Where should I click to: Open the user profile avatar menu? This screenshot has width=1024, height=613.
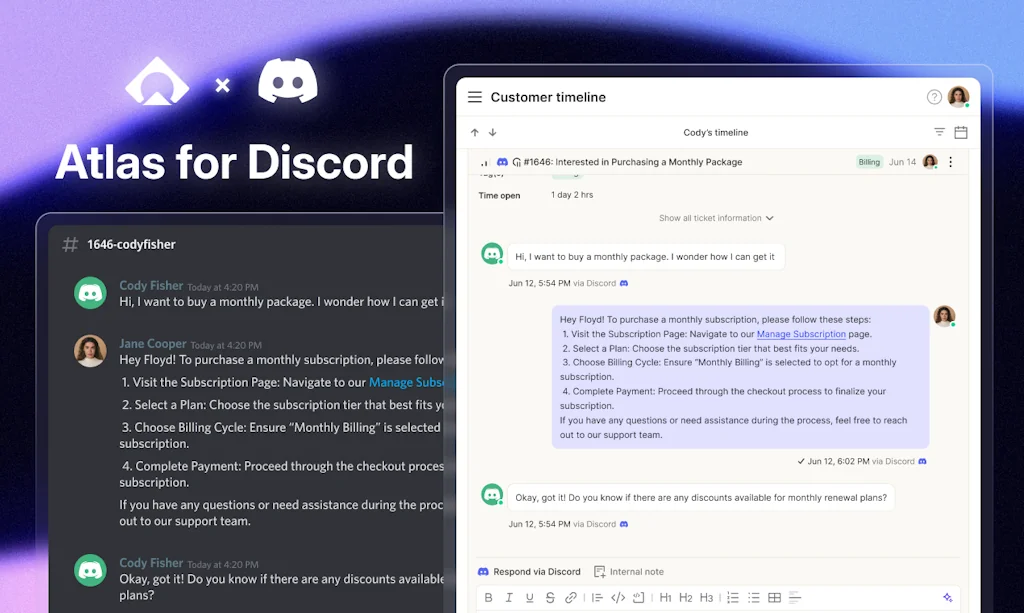coord(958,97)
